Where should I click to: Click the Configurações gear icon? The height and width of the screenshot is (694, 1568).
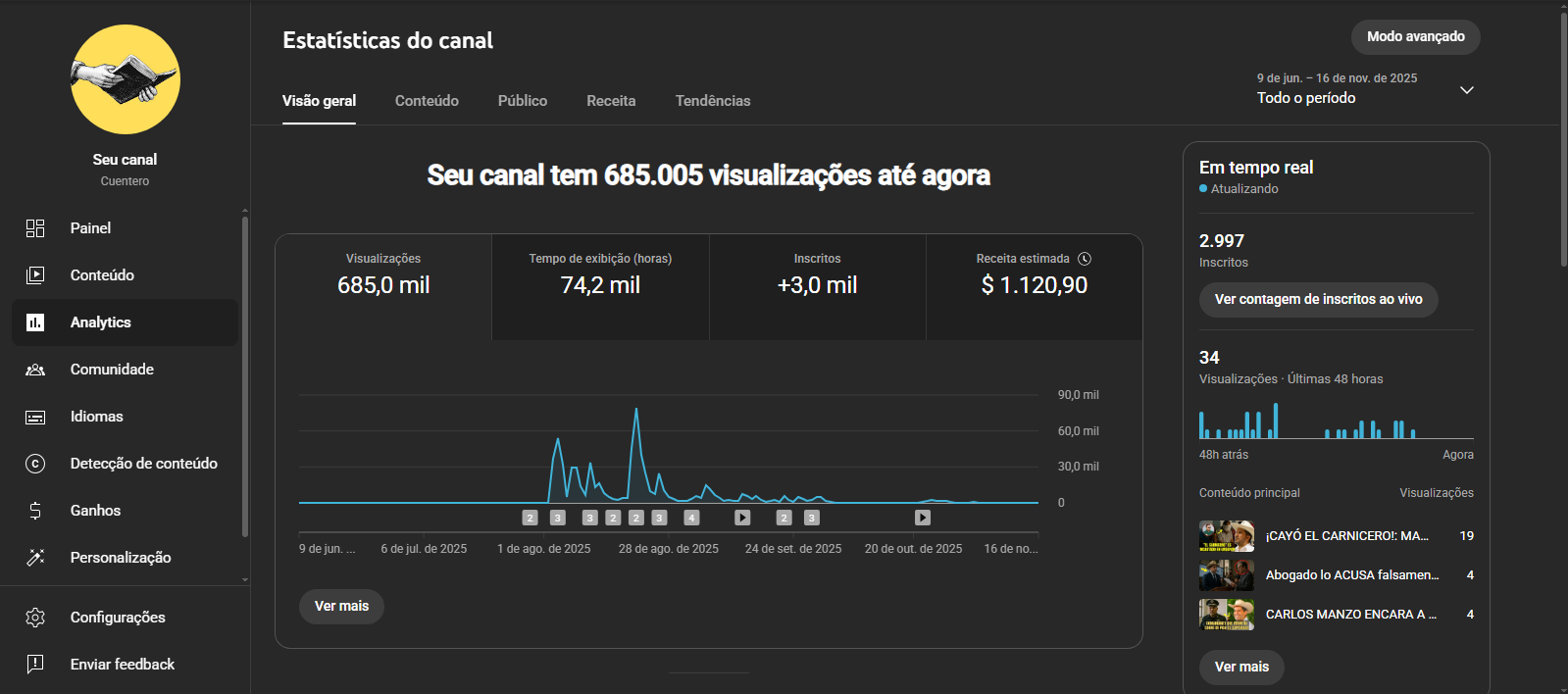click(35, 618)
